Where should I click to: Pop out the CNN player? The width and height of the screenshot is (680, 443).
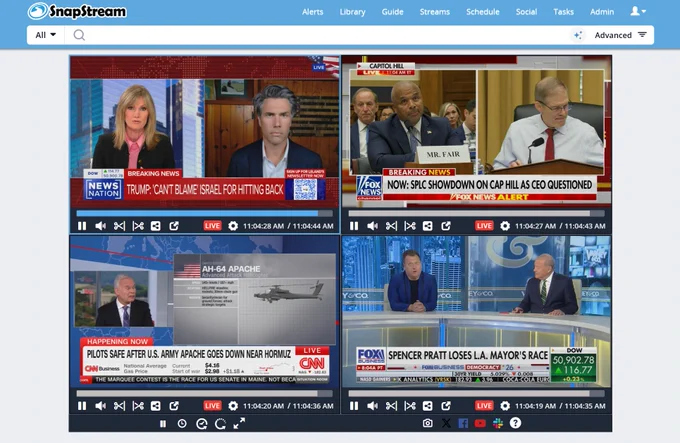[174, 406]
